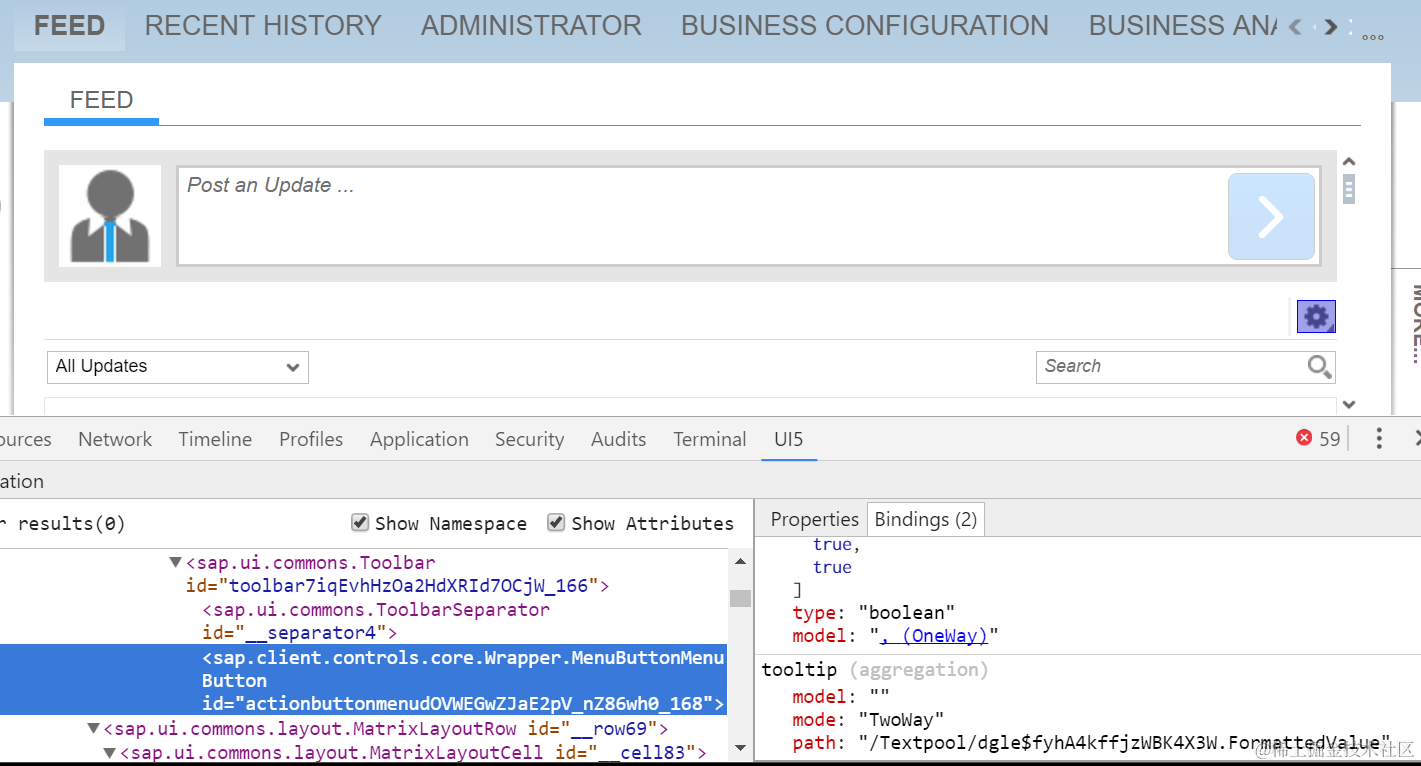Switch to the Properties panel tab

814,519
